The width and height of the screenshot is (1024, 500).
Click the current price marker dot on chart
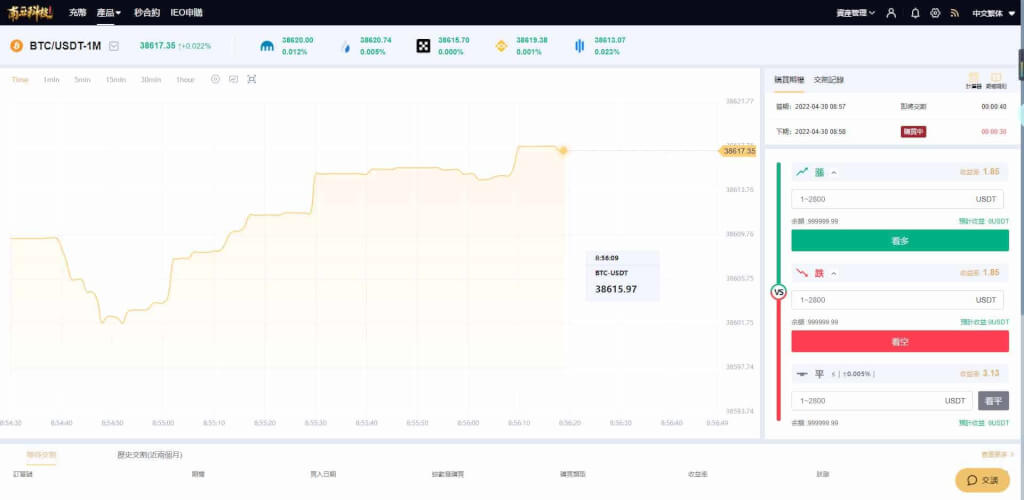pyautogui.click(x=563, y=151)
